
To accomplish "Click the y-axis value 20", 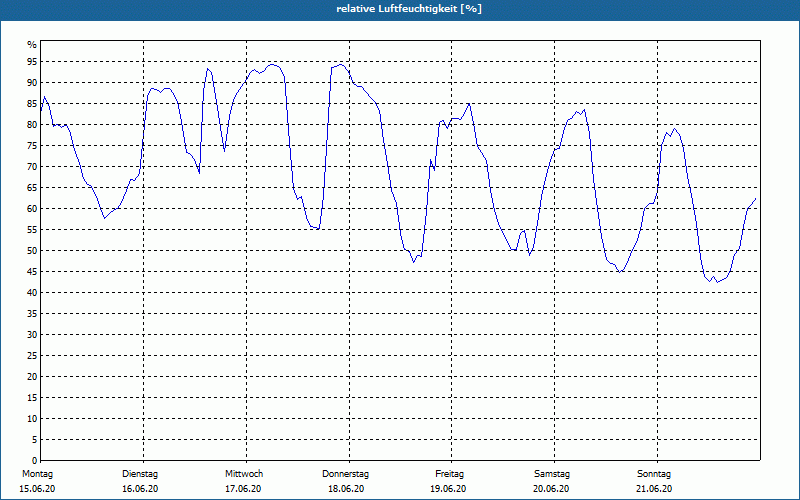I will [x=32, y=377].
